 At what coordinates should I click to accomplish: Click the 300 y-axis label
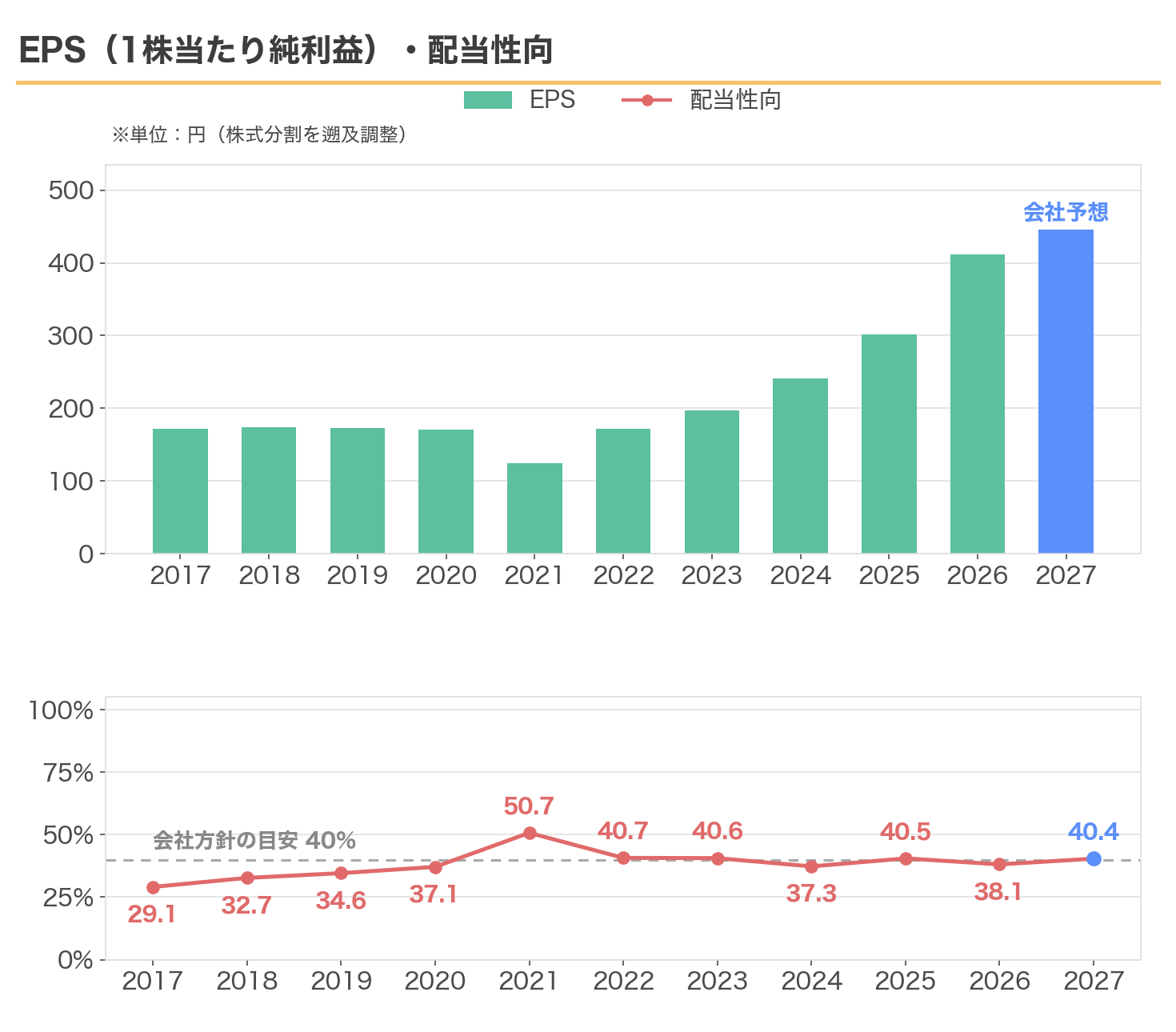(71, 336)
